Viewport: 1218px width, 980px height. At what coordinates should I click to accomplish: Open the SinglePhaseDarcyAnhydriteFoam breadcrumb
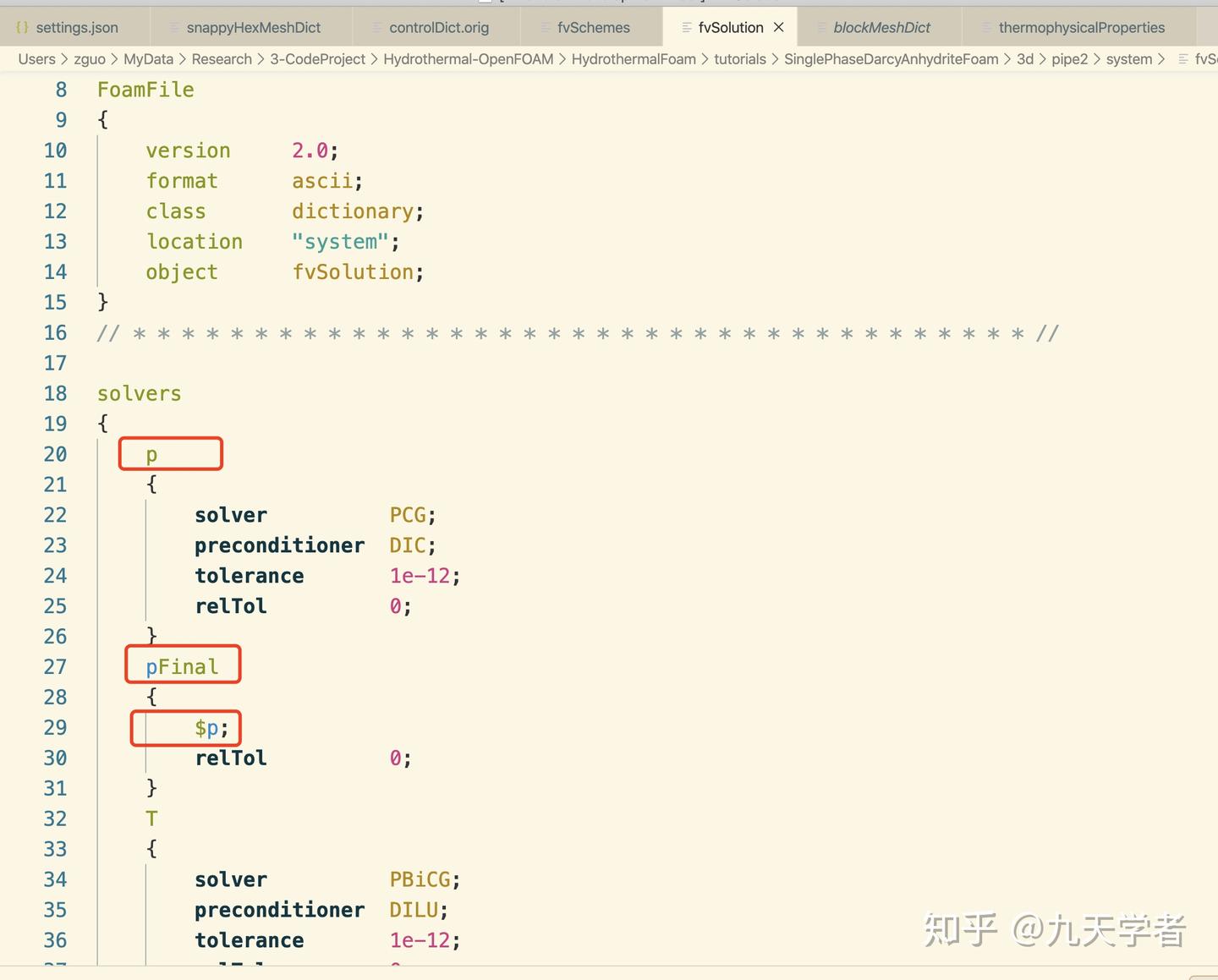pyautogui.click(x=892, y=59)
